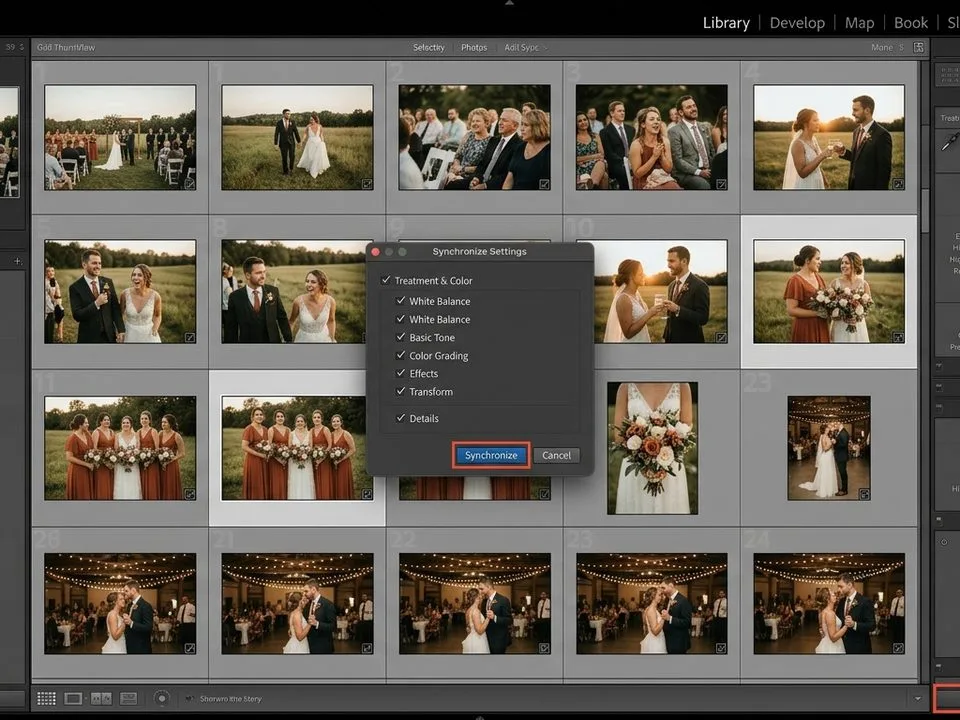Viewport: 960px width, 720px height.
Task: Click the 'Shorwro the Stery' toolbar text
Action: [x=231, y=699]
